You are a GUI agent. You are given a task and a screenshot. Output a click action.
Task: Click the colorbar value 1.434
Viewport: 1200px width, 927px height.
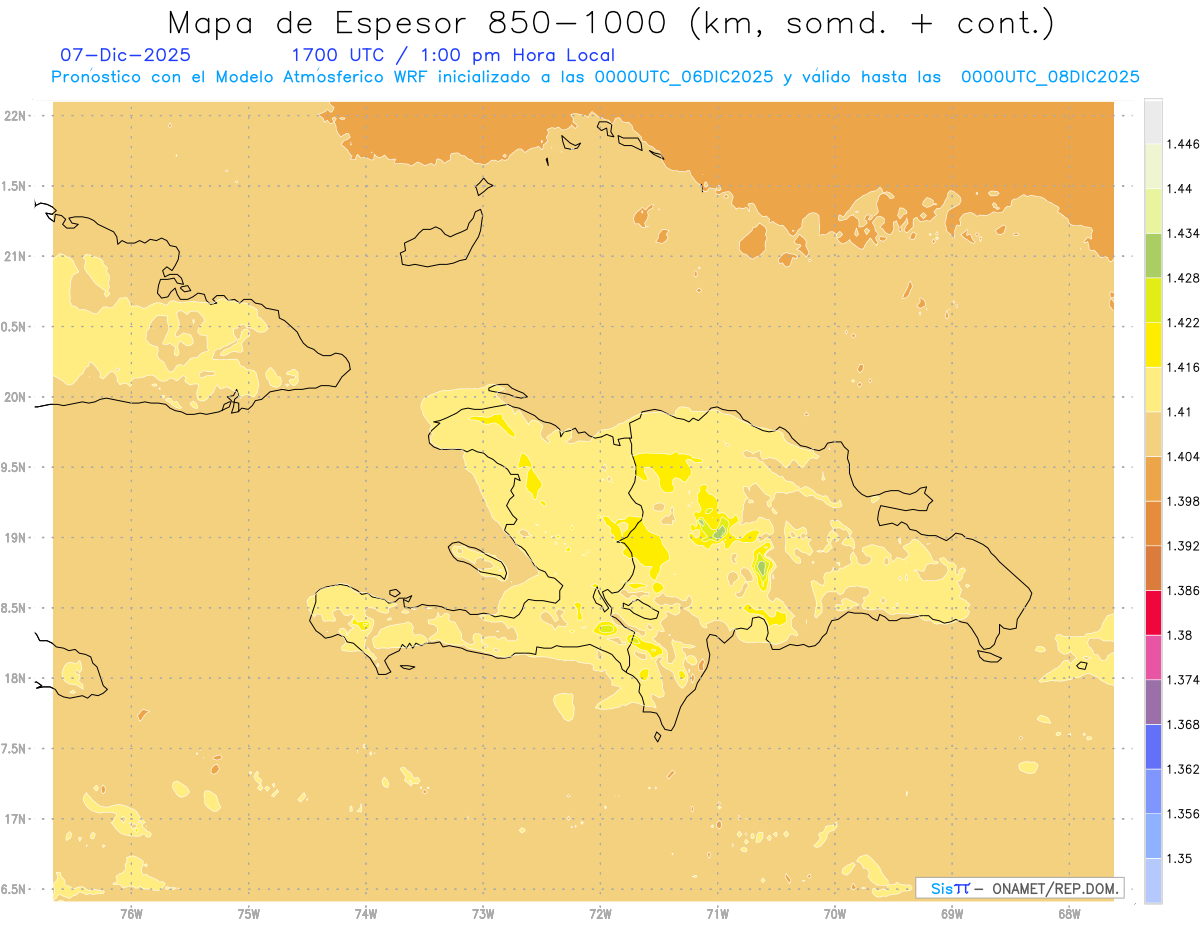(x=1182, y=233)
